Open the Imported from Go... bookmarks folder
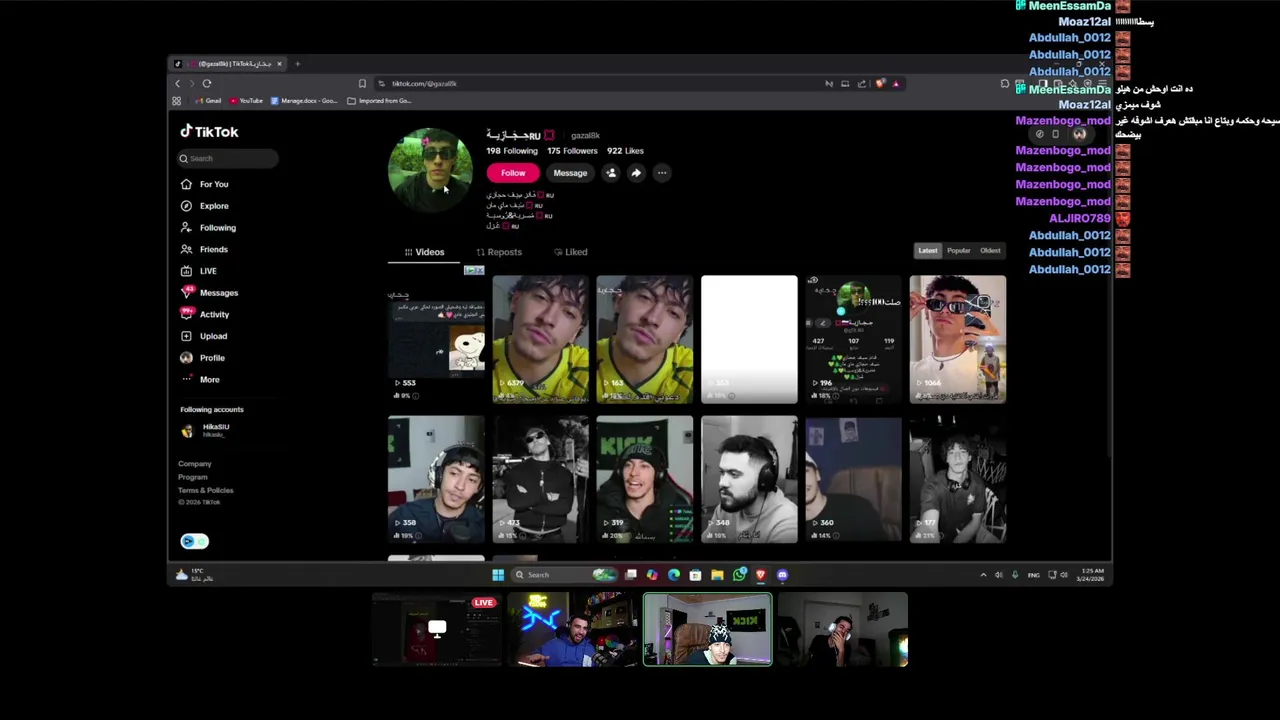 (379, 101)
